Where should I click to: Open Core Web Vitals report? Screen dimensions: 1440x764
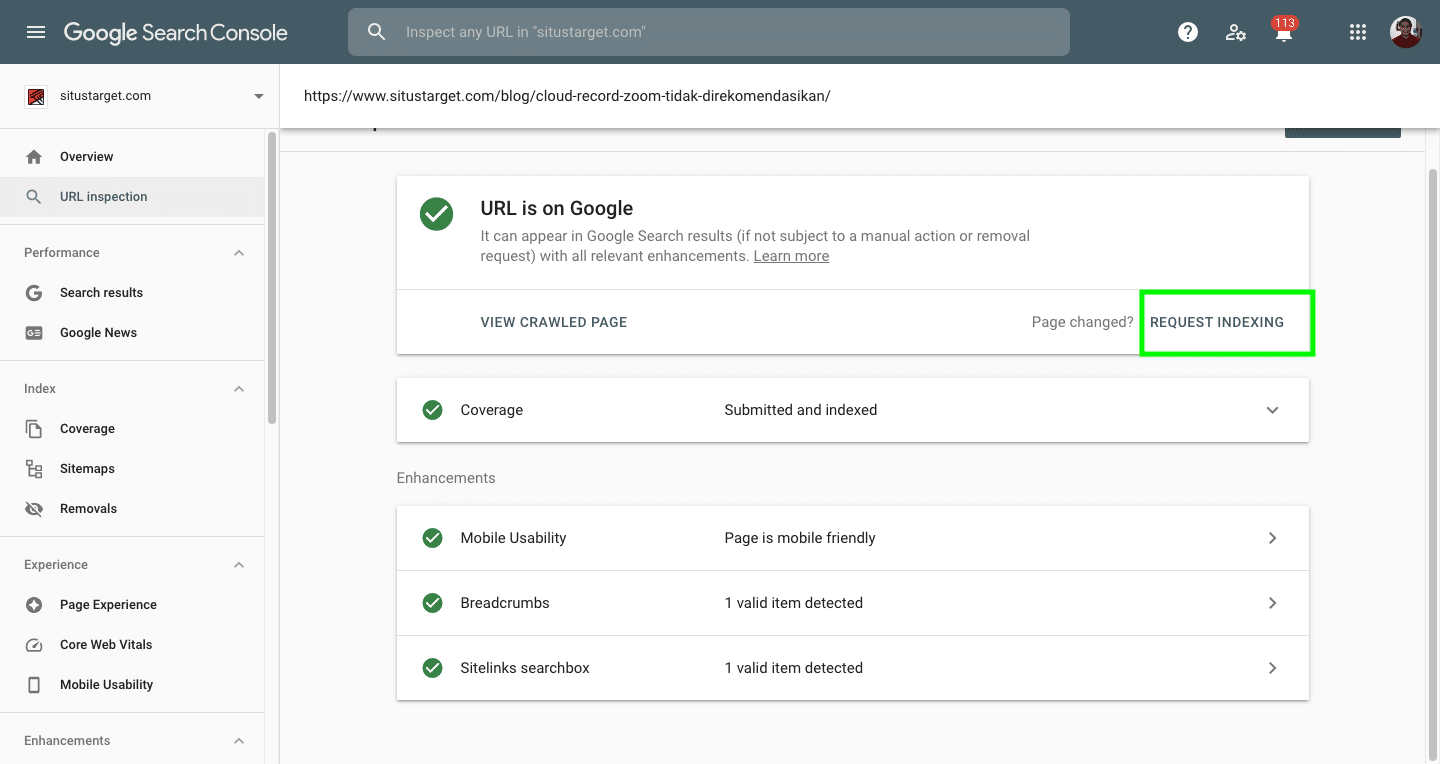point(132,645)
